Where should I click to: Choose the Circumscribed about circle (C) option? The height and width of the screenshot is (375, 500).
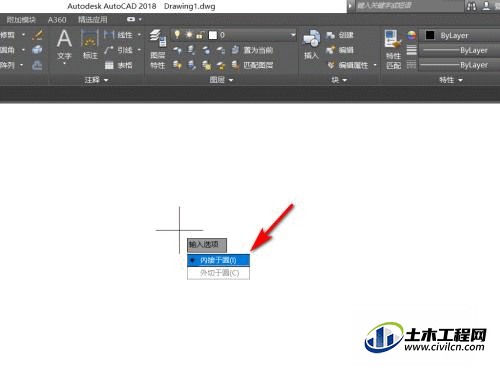218,273
